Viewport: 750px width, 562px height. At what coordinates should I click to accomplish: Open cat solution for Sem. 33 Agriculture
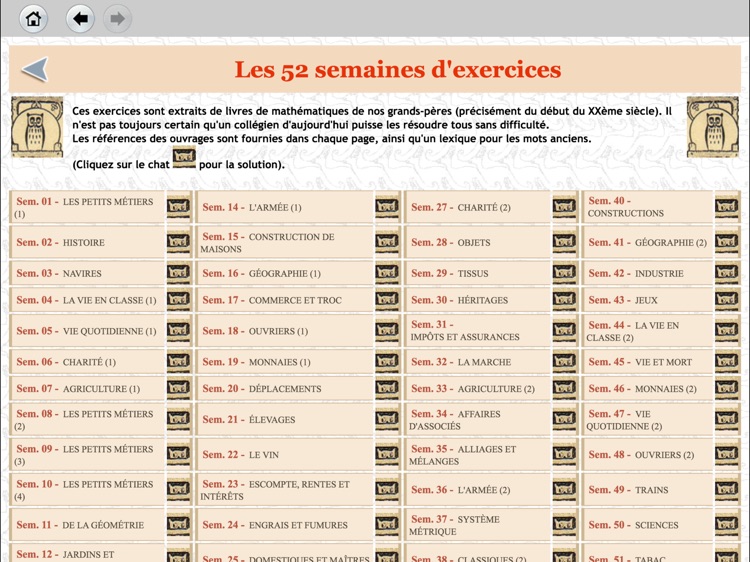click(564, 388)
